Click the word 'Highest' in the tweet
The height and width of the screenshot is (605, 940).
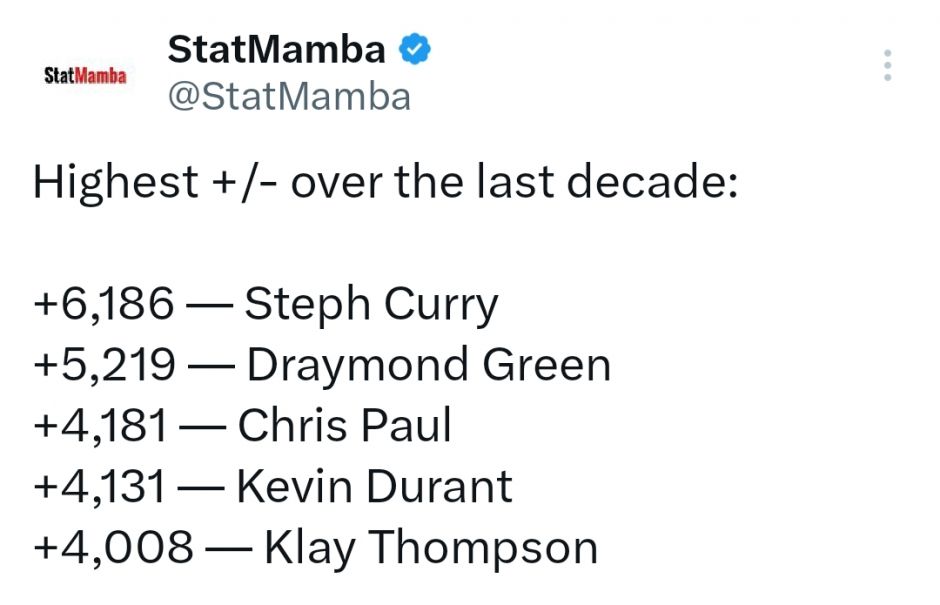(x=116, y=183)
